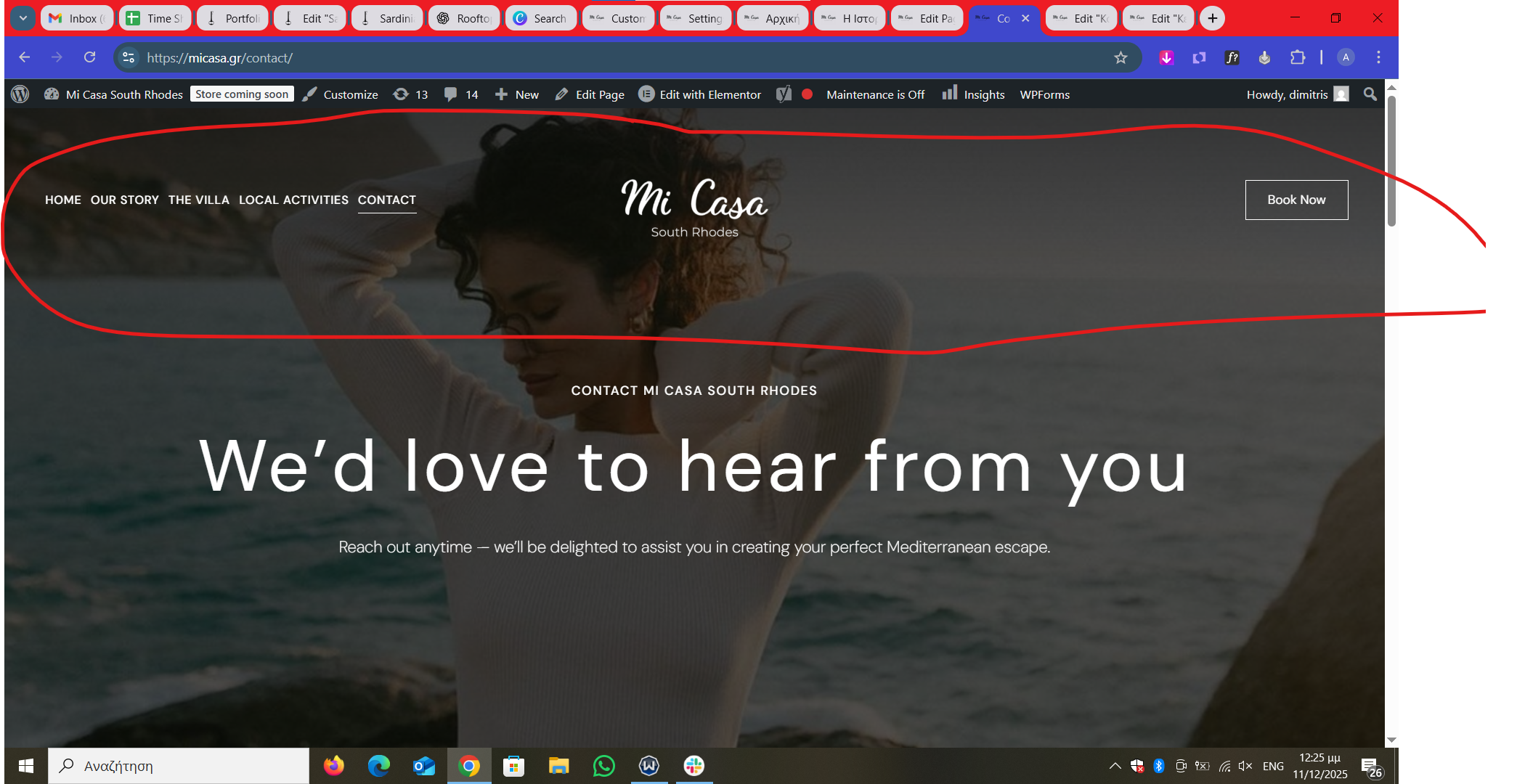Screen dimensions: 1517x784
Task: Bookmark this page with the star icon
Action: (x=1121, y=58)
